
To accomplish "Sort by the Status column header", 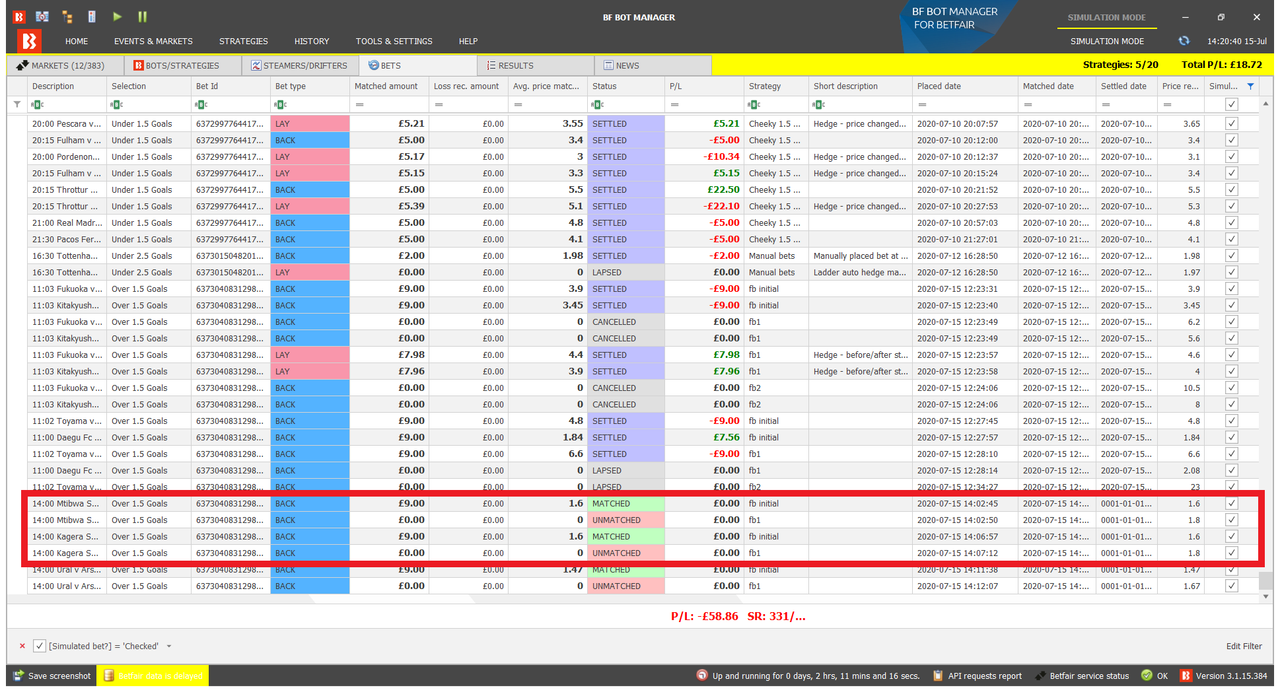I will 626,87.
